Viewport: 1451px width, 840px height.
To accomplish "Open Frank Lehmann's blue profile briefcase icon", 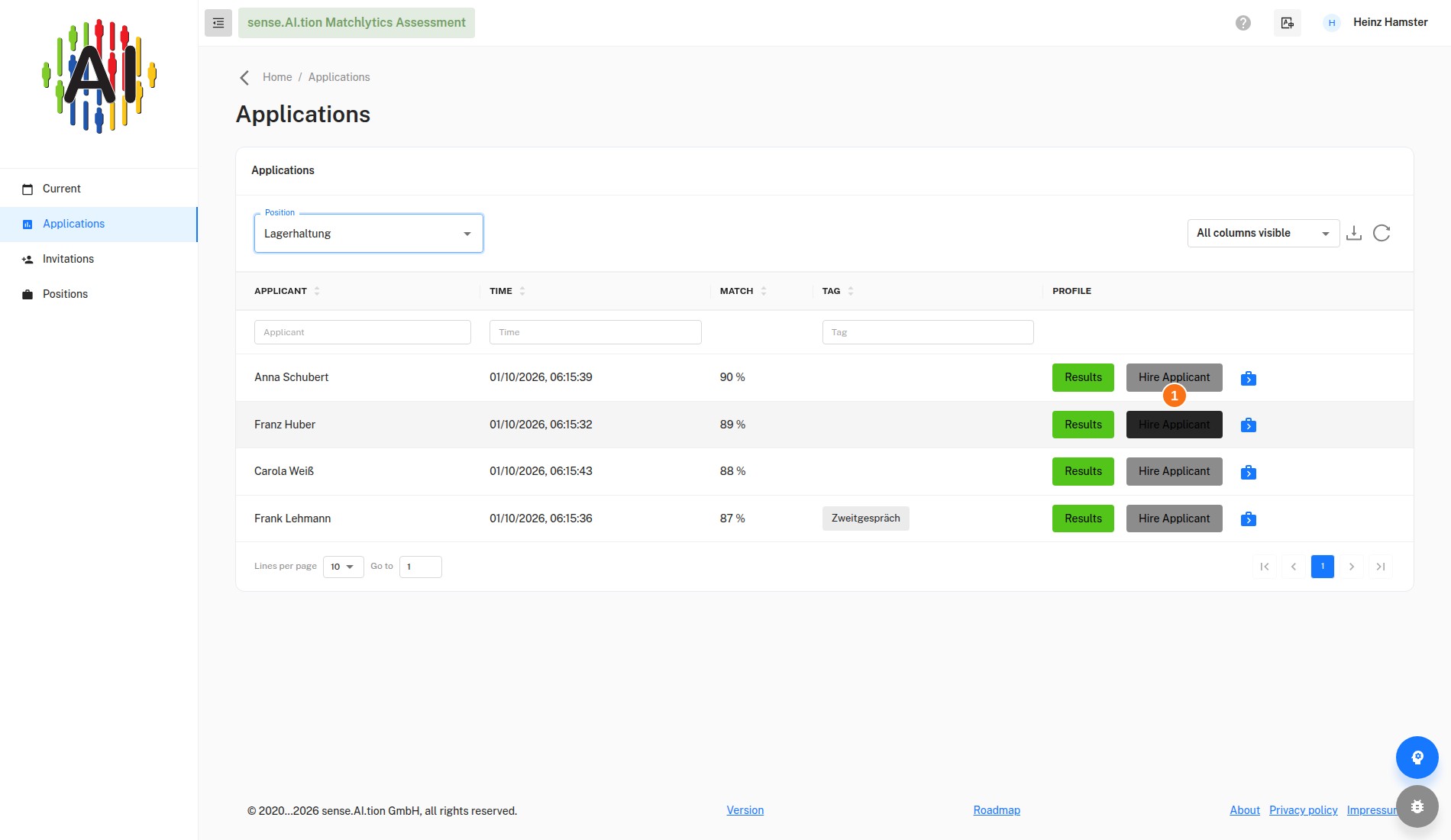I will tap(1249, 519).
